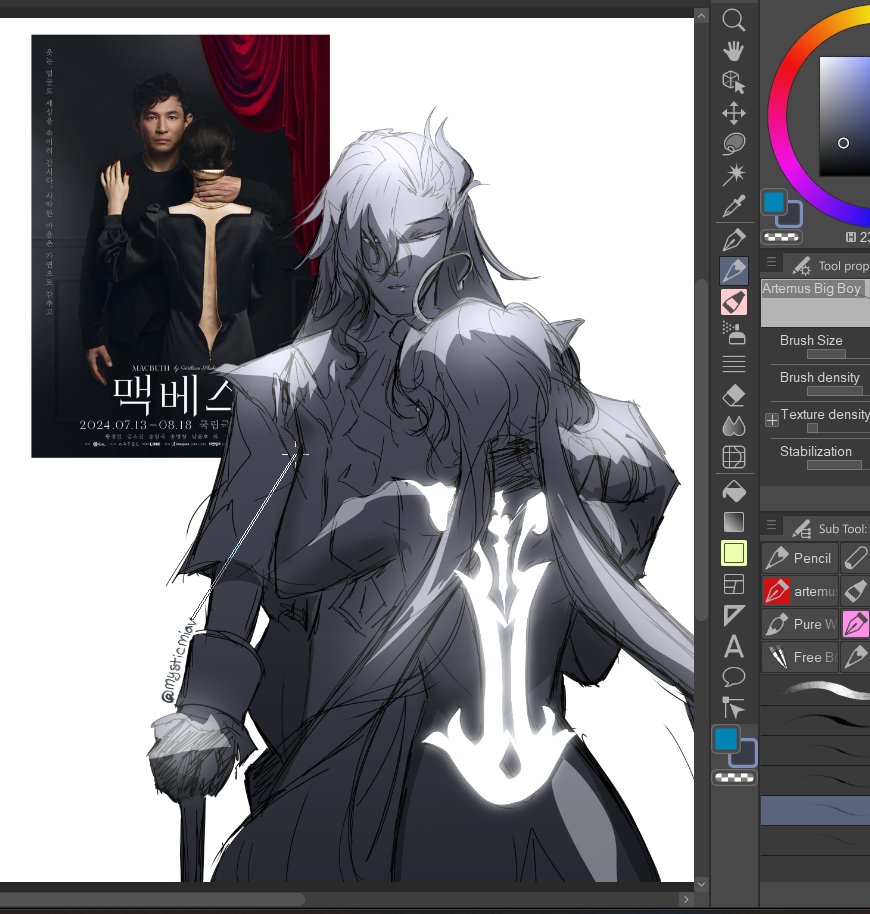This screenshot has width=870, height=914.
Task: Select the Auto select magic wand
Action: pyautogui.click(x=734, y=174)
